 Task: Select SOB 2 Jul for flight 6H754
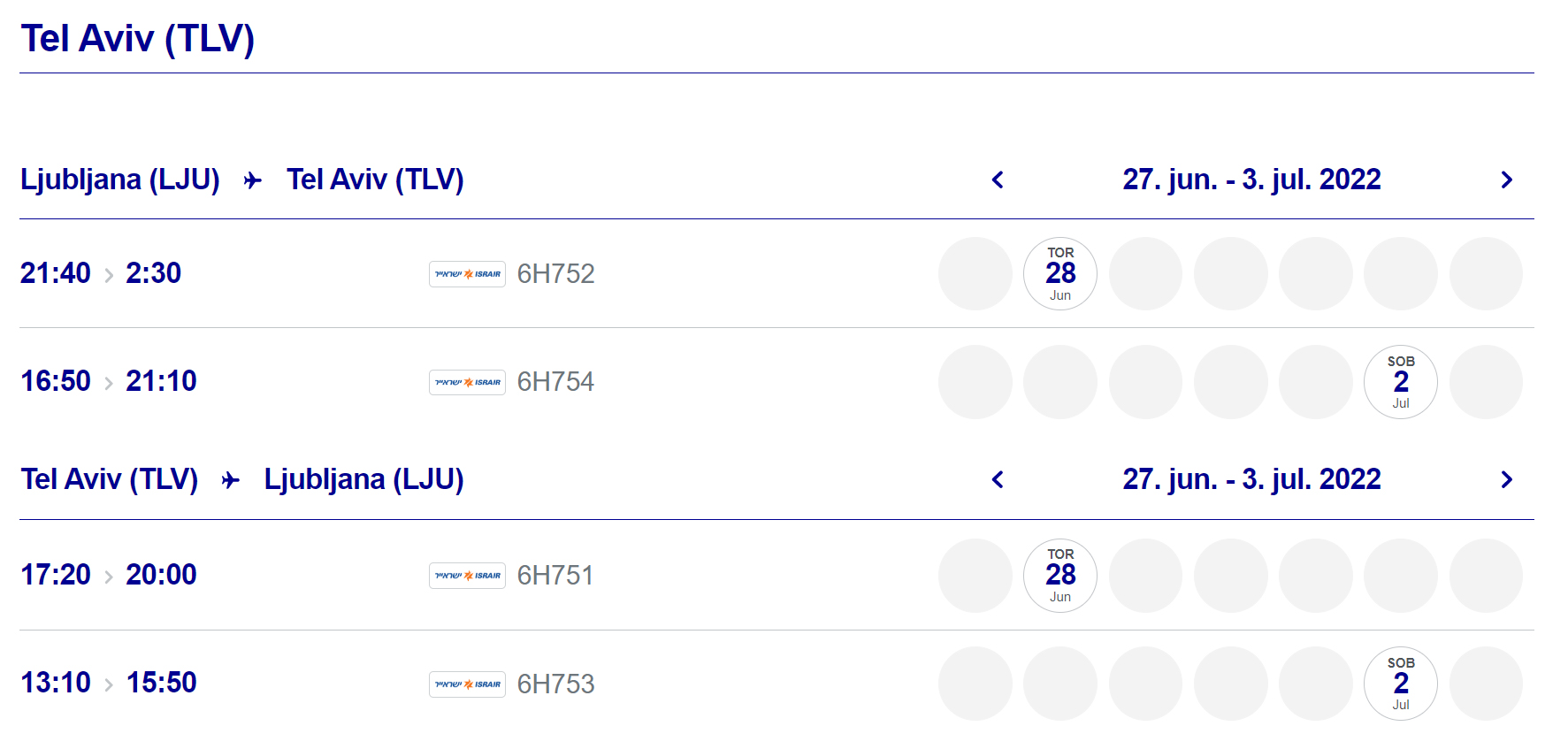click(1401, 382)
